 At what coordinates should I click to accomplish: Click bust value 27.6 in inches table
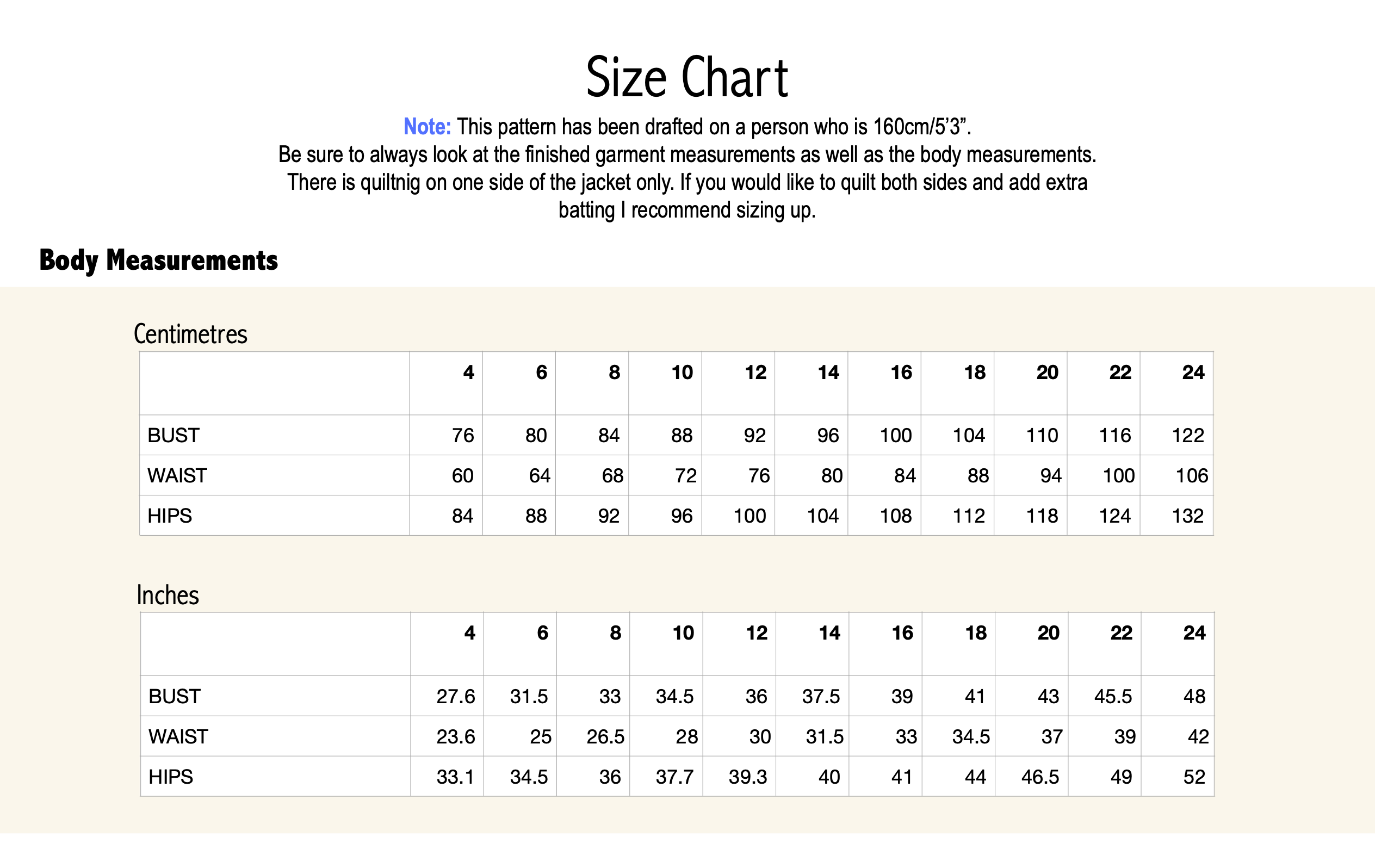click(x=455, y=697)
